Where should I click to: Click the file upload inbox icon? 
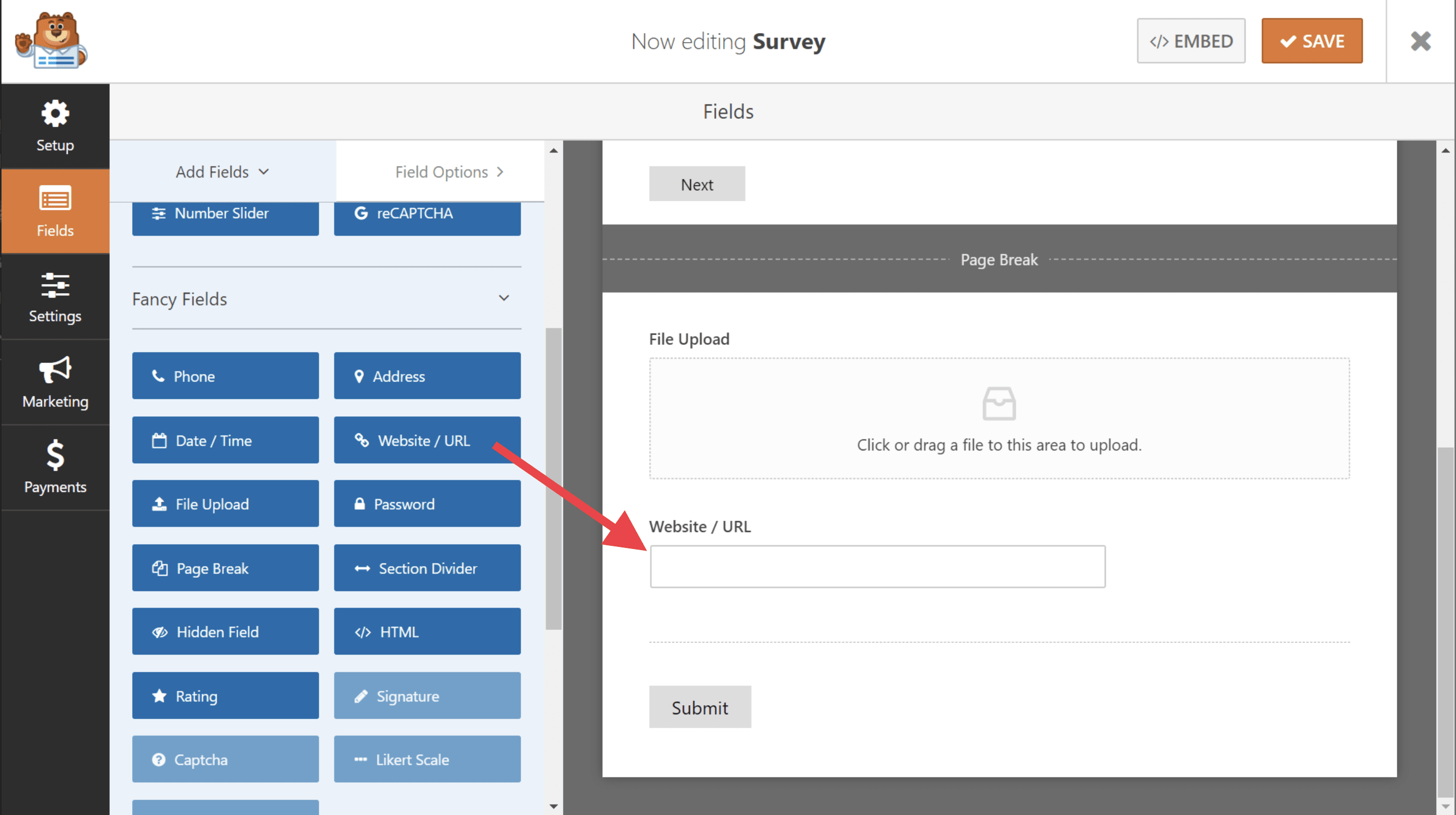pyautogui.click(x=999, y=404)
